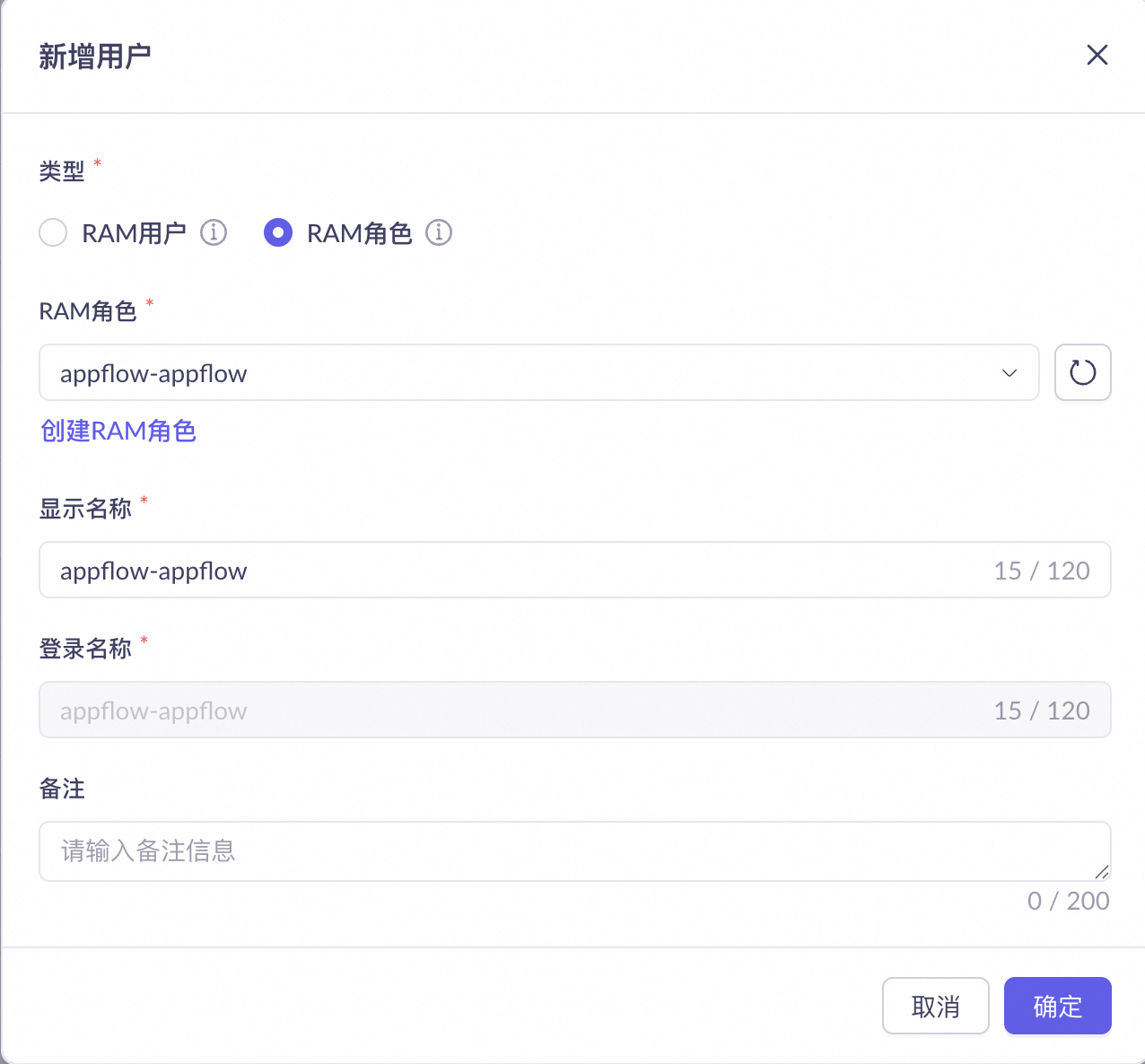Click the RAM角色 label above the dropdown
Viewport: 1145px width, 1064px height.
tap(88, 311)
